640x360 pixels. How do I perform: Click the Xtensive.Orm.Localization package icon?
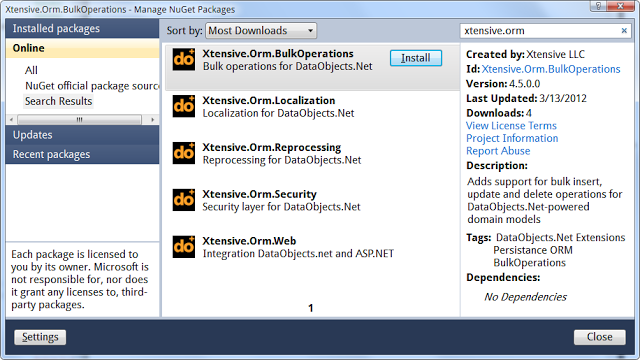184,106
